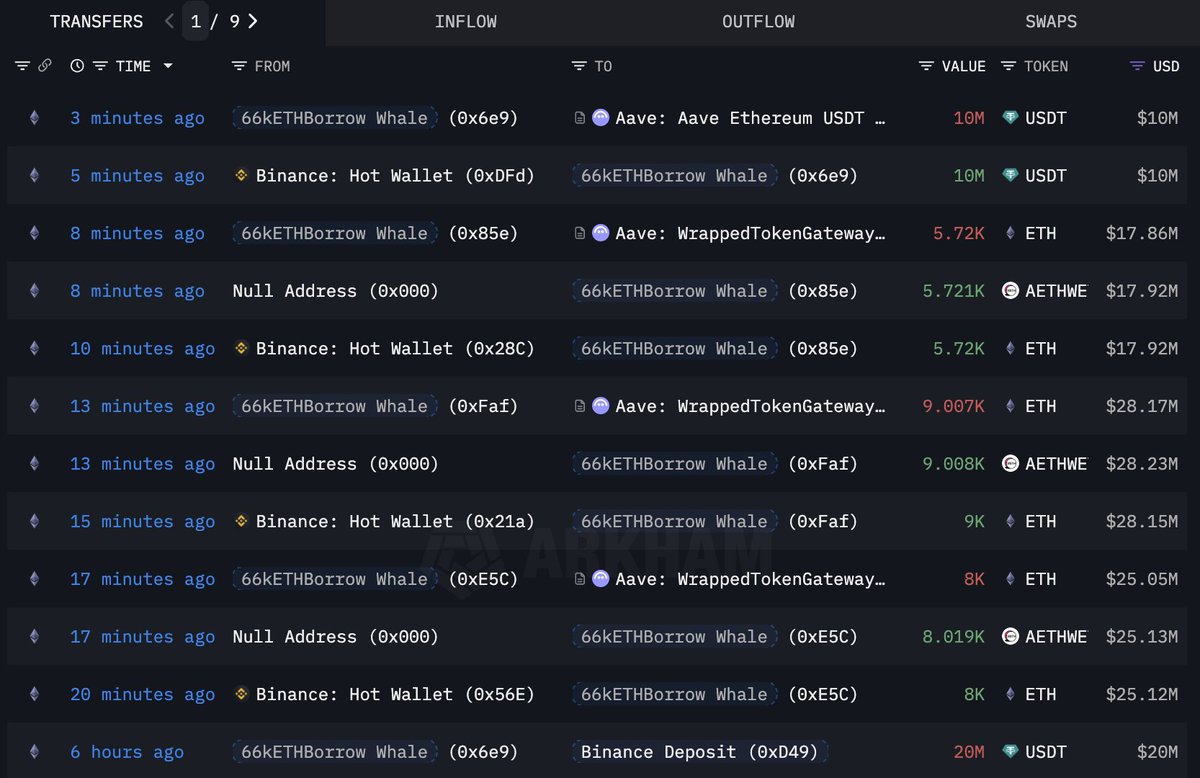
Task: Click the ETH token icon in the 5.72K row
Action: click(1010, 233)
